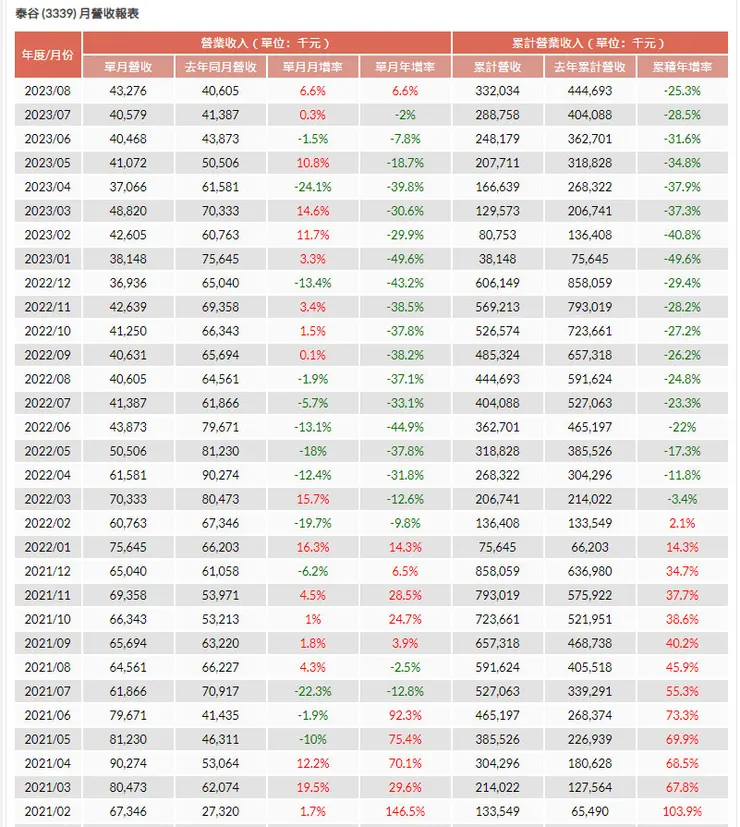Click the -22.3% value in 2021/07 row

pyautogui.click(x=313, y=690)
